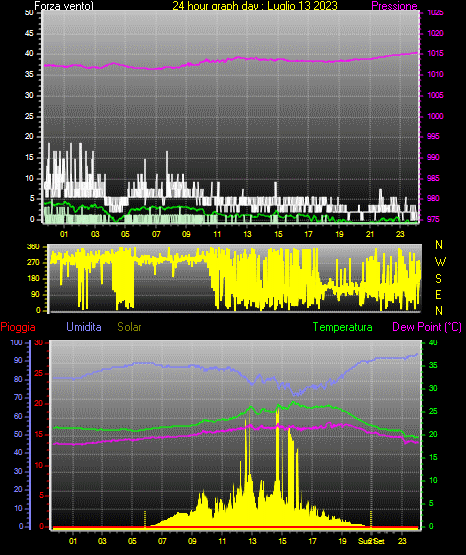466x555 pixels.
Task: Click the red 30 rain scale value
Action: click(39, 343)
